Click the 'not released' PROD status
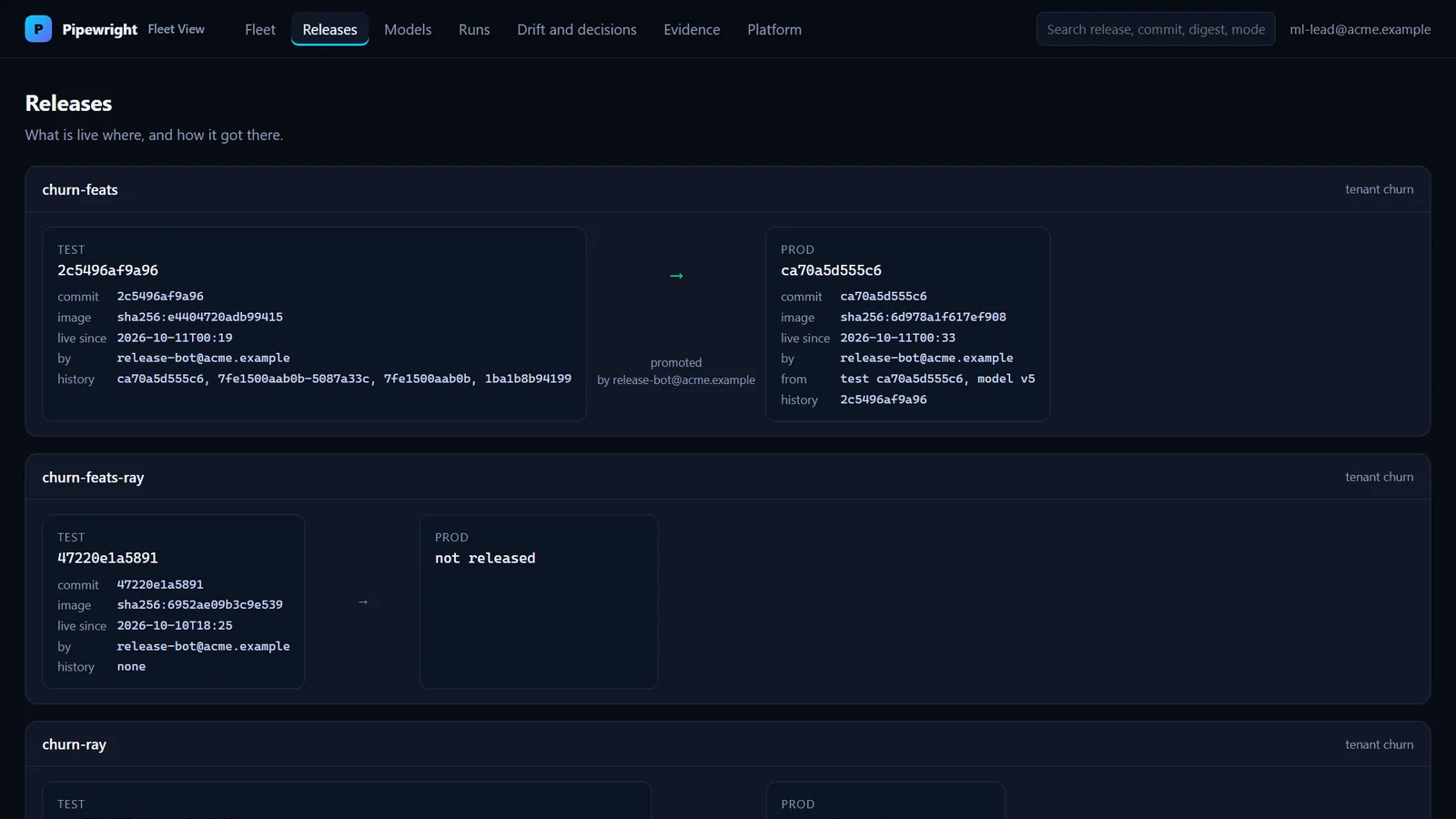 coord(485,558)
